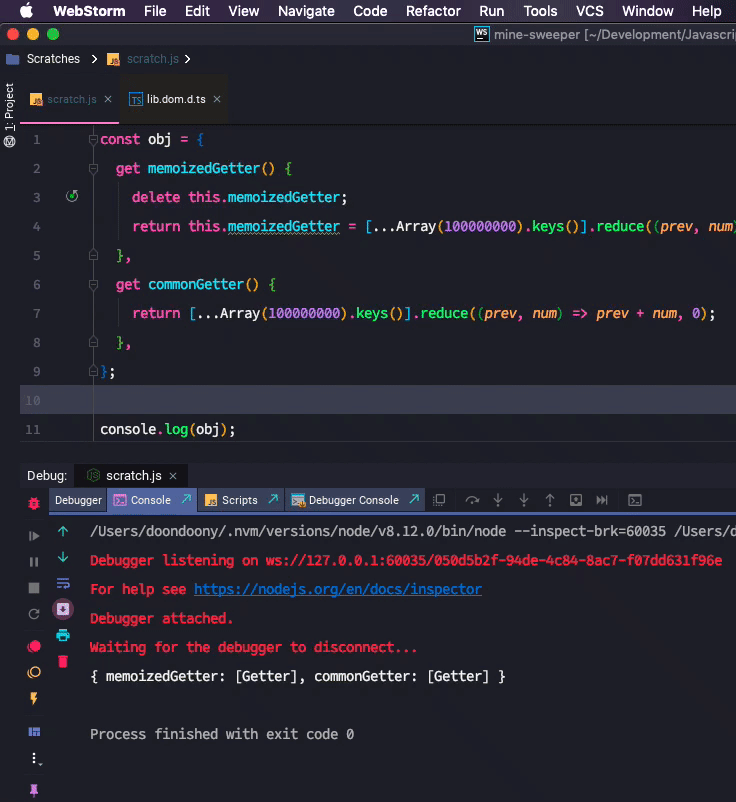Collapse commonGetter fold marker on line 6

point(93,284)
